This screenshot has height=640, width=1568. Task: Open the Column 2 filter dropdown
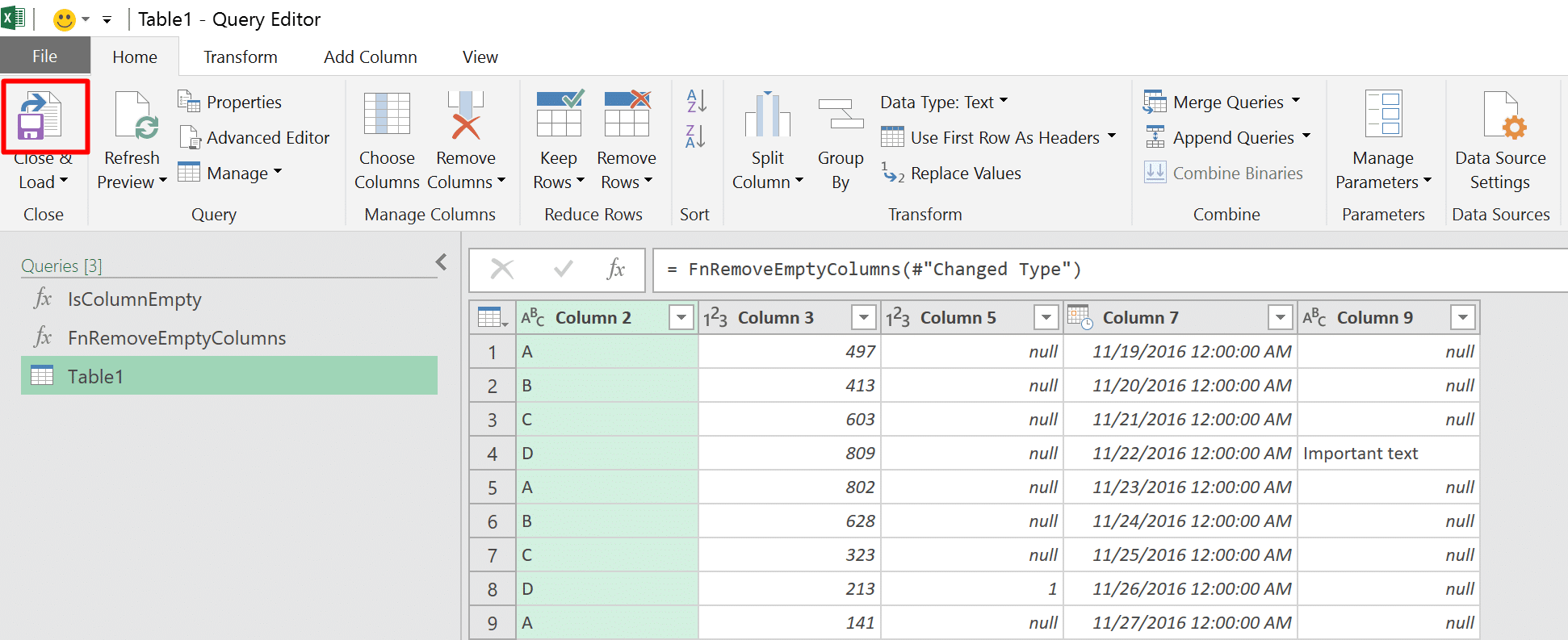pyautogui.click(x=681, y=318)
